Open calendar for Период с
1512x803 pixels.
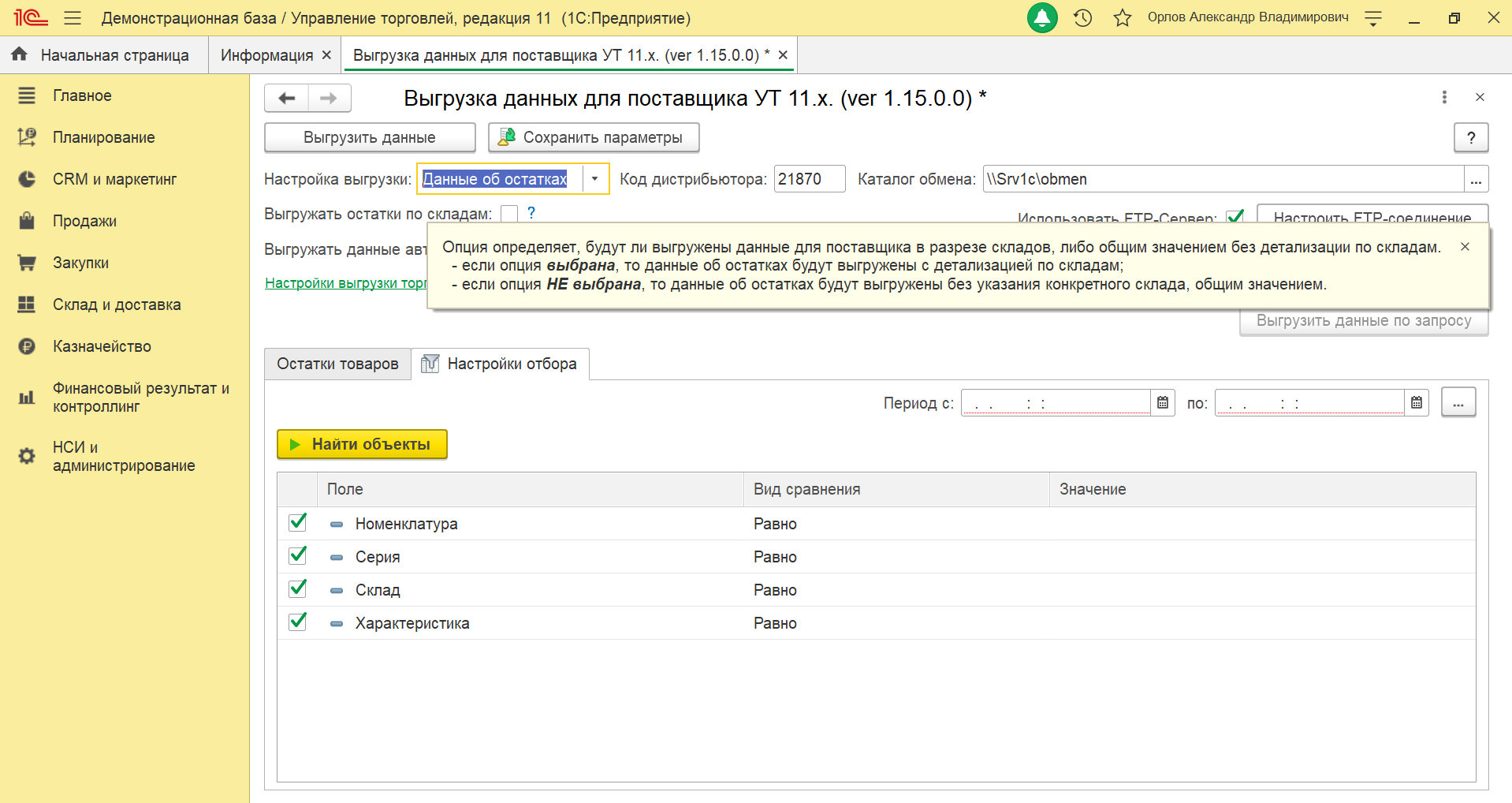click(1163, 403)
